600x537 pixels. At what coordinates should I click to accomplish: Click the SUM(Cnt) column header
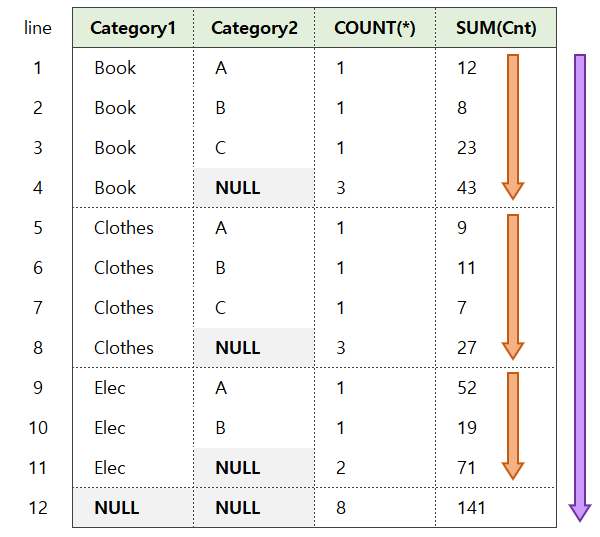click(496, 28)
